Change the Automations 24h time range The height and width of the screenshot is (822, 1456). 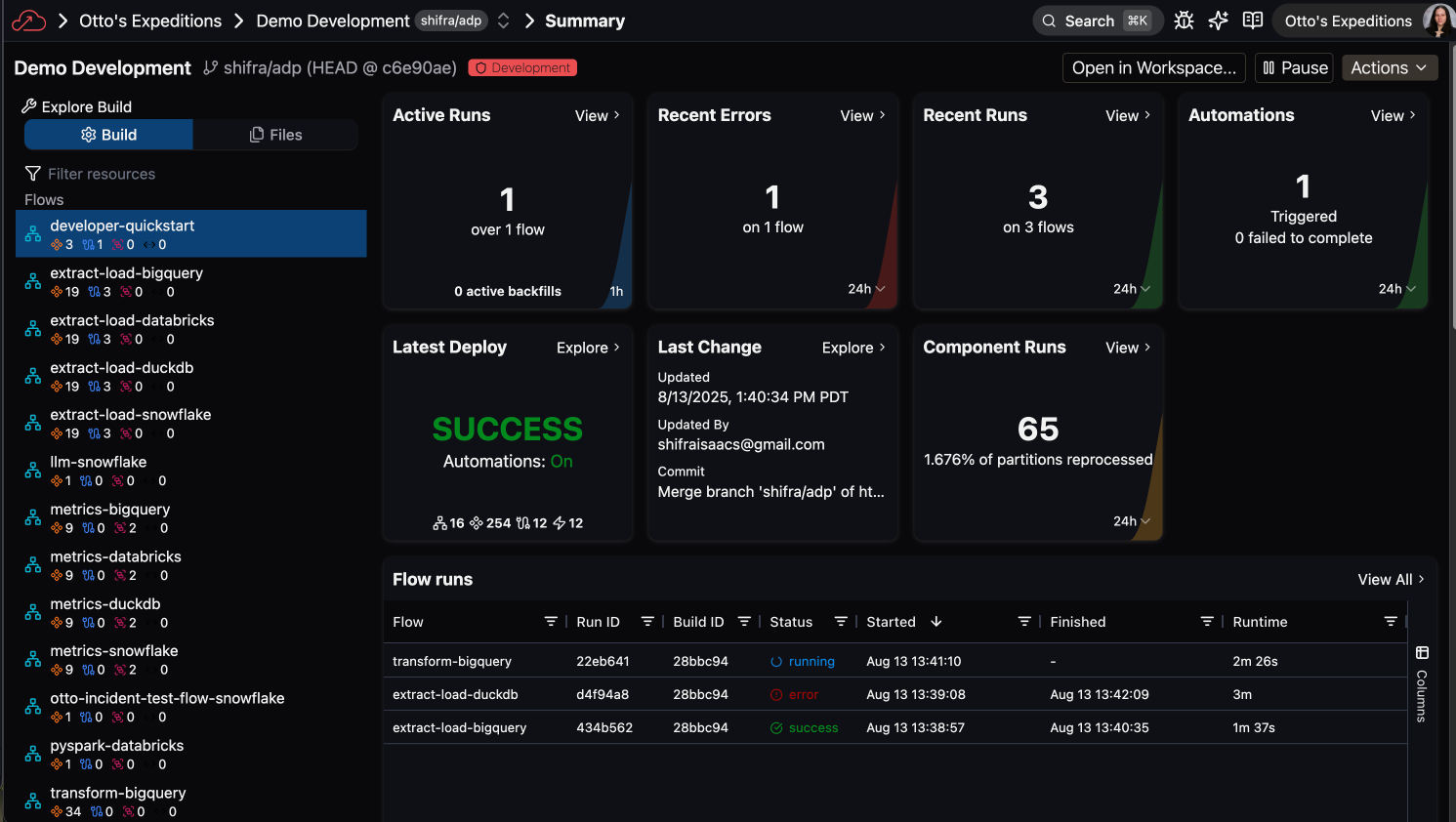[1397, 289]
